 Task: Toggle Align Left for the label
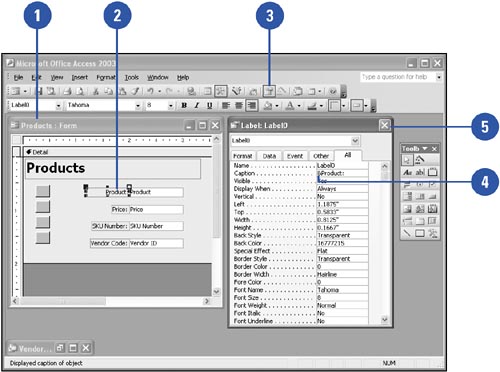pyautogui.click(x=226, y=106)
